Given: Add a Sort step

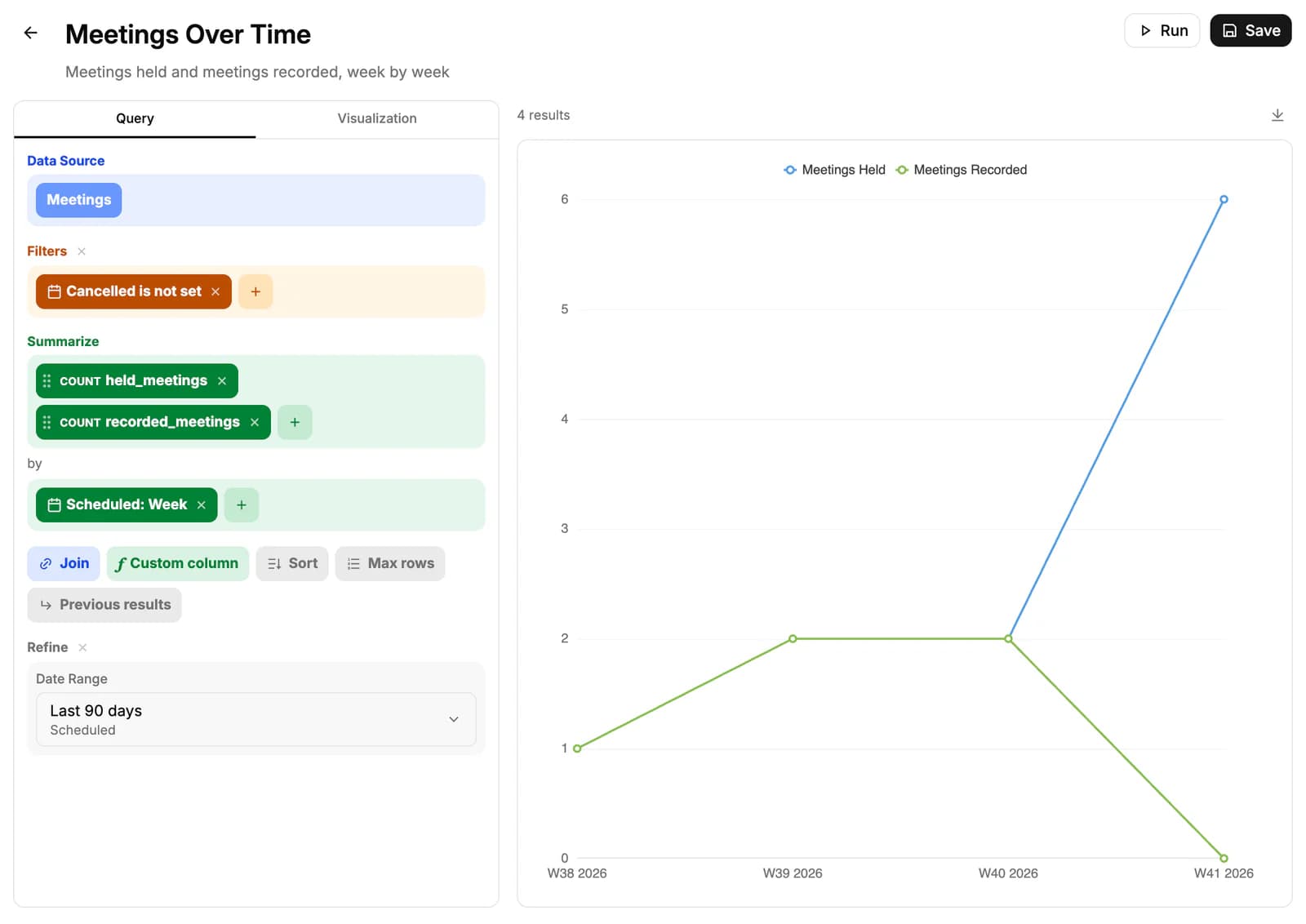Looking at the screenshot, I should [x=292, y=563].
